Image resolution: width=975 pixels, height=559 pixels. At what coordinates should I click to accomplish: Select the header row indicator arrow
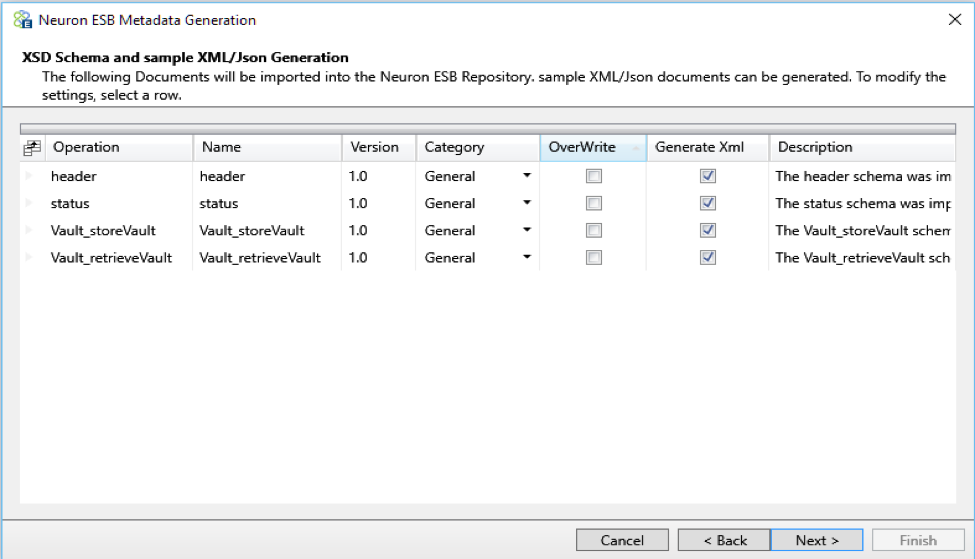tap(29, 176)
